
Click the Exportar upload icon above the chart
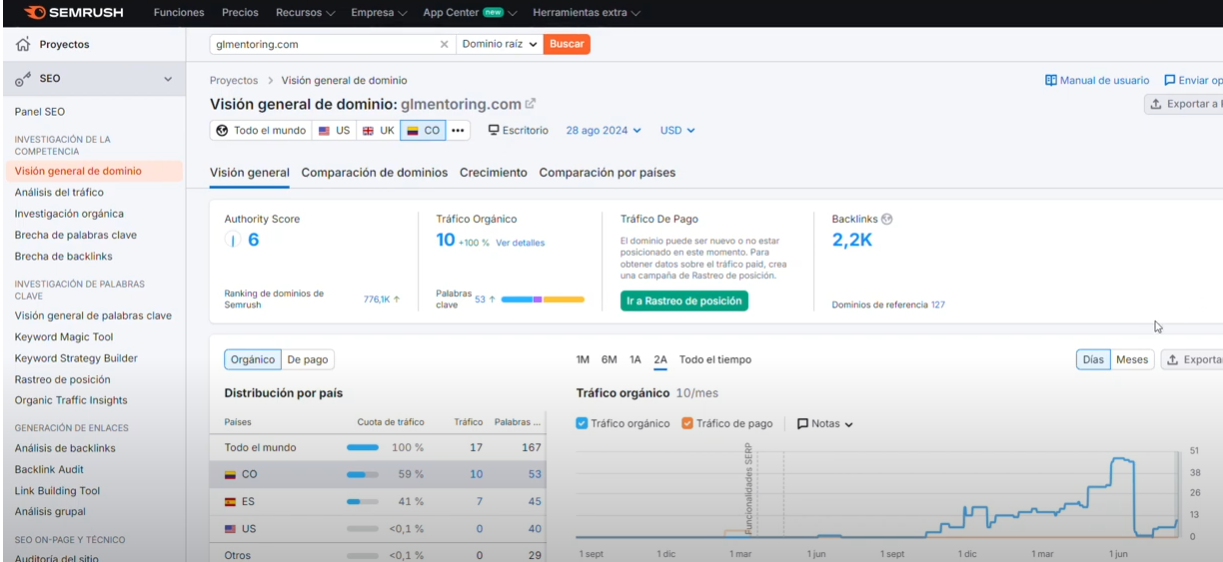(x=1173, y=360)
